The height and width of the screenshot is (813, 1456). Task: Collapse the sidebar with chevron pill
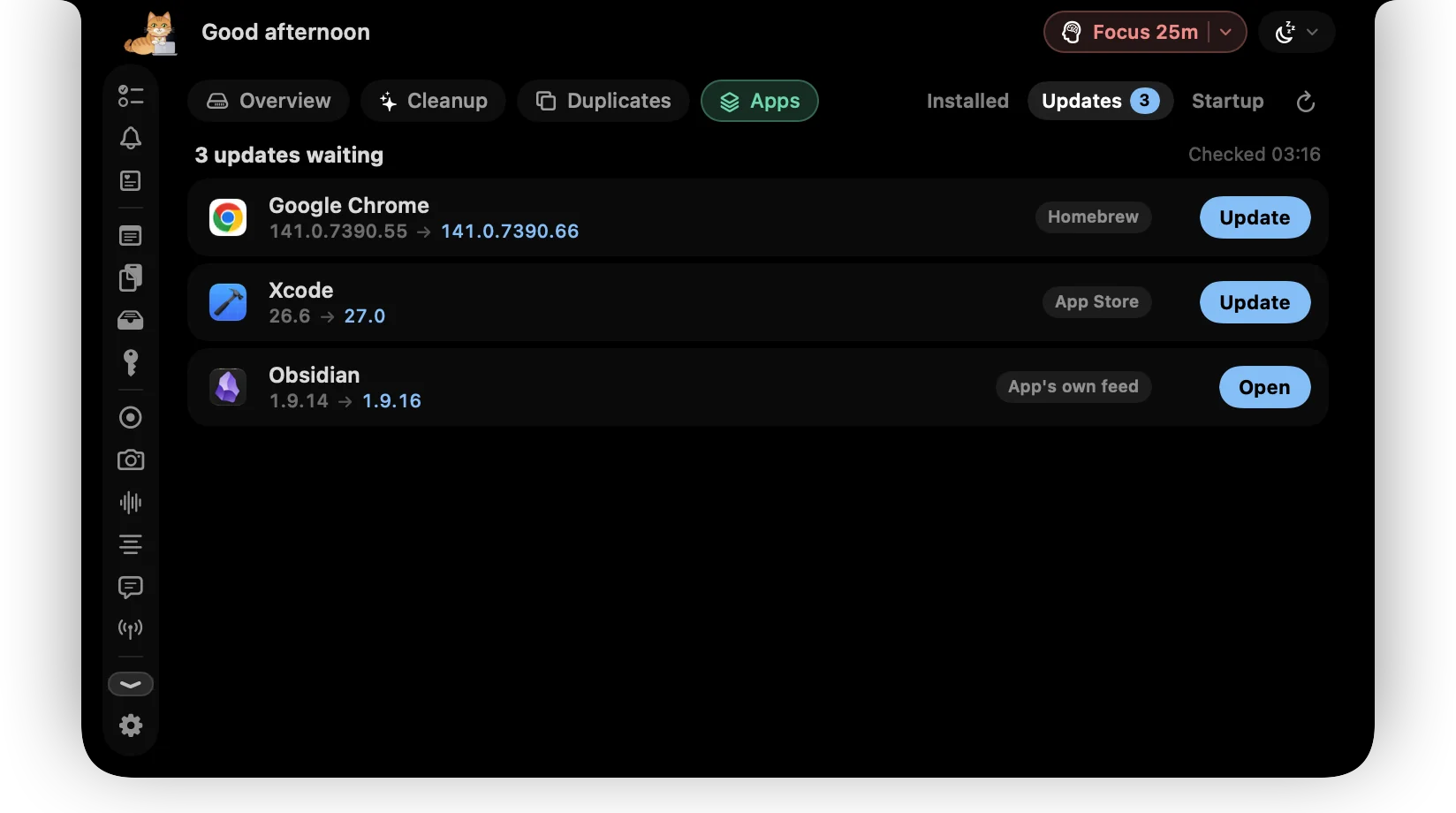(131, 684)
